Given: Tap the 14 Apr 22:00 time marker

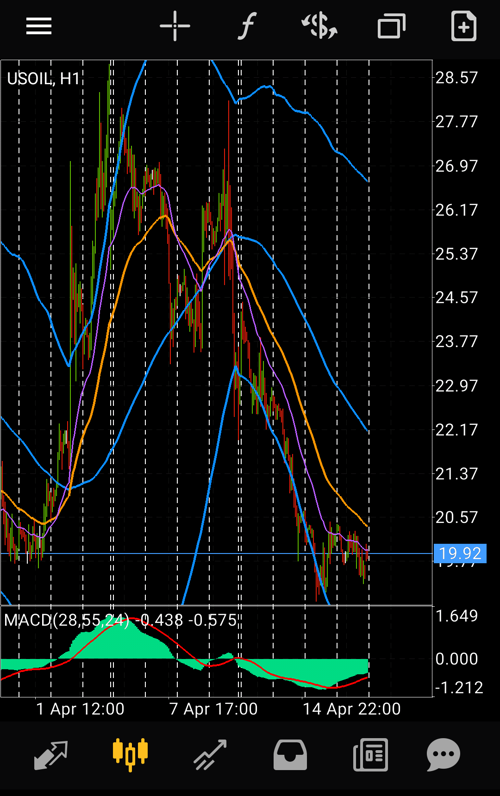Looking at the screenshot, I should (352, 709).
